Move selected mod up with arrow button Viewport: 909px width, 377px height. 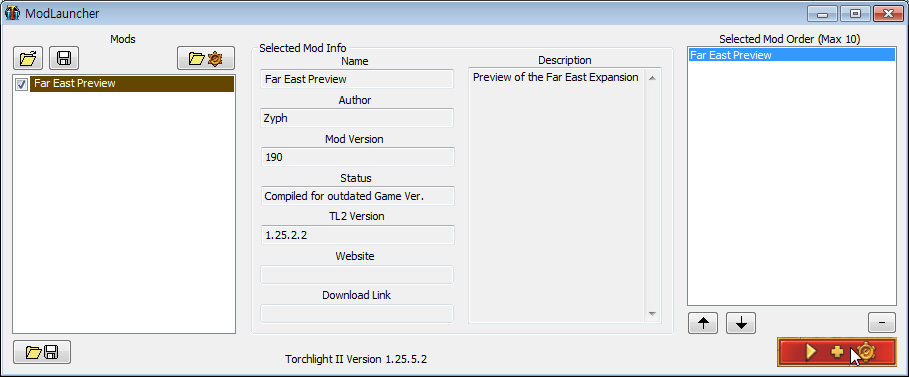(703, 322)
